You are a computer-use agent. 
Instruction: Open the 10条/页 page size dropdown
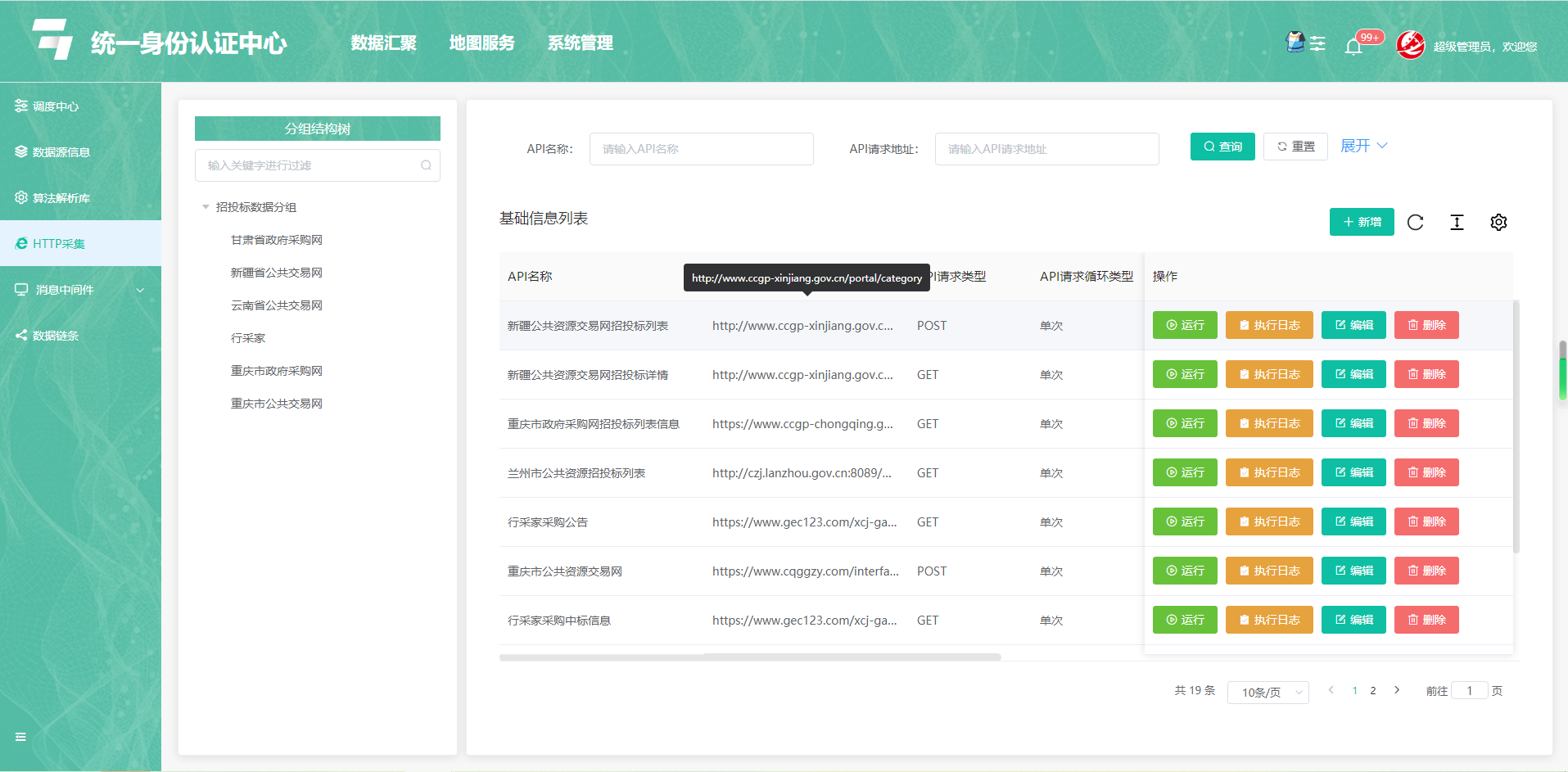(x=1268, y=692)
